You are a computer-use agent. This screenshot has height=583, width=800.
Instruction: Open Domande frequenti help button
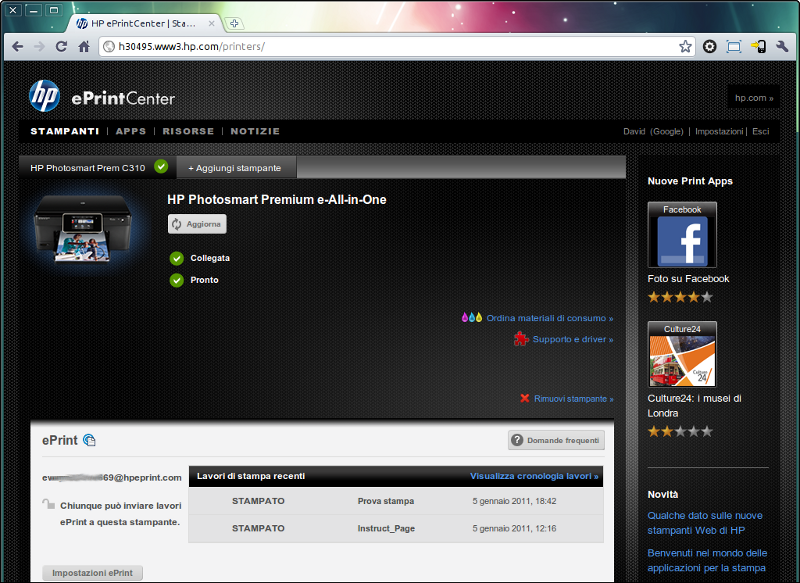click(556, 440)
